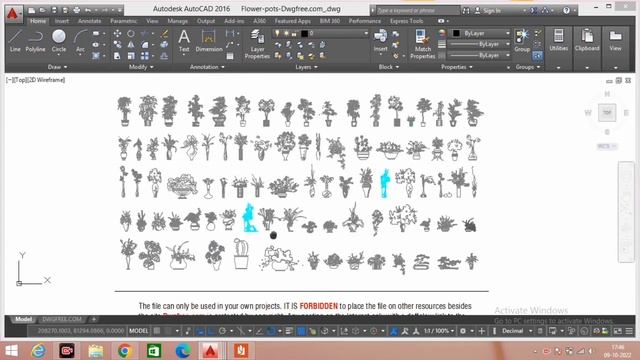Switch to the Output ribbon tab
The image size is (640, 360).
206,21
